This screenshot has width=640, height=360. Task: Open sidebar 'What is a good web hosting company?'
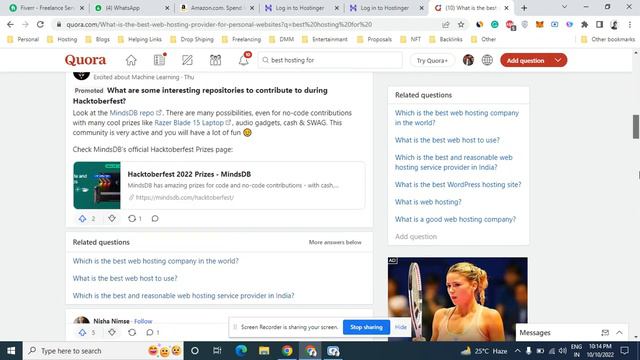tap(456, 219)
